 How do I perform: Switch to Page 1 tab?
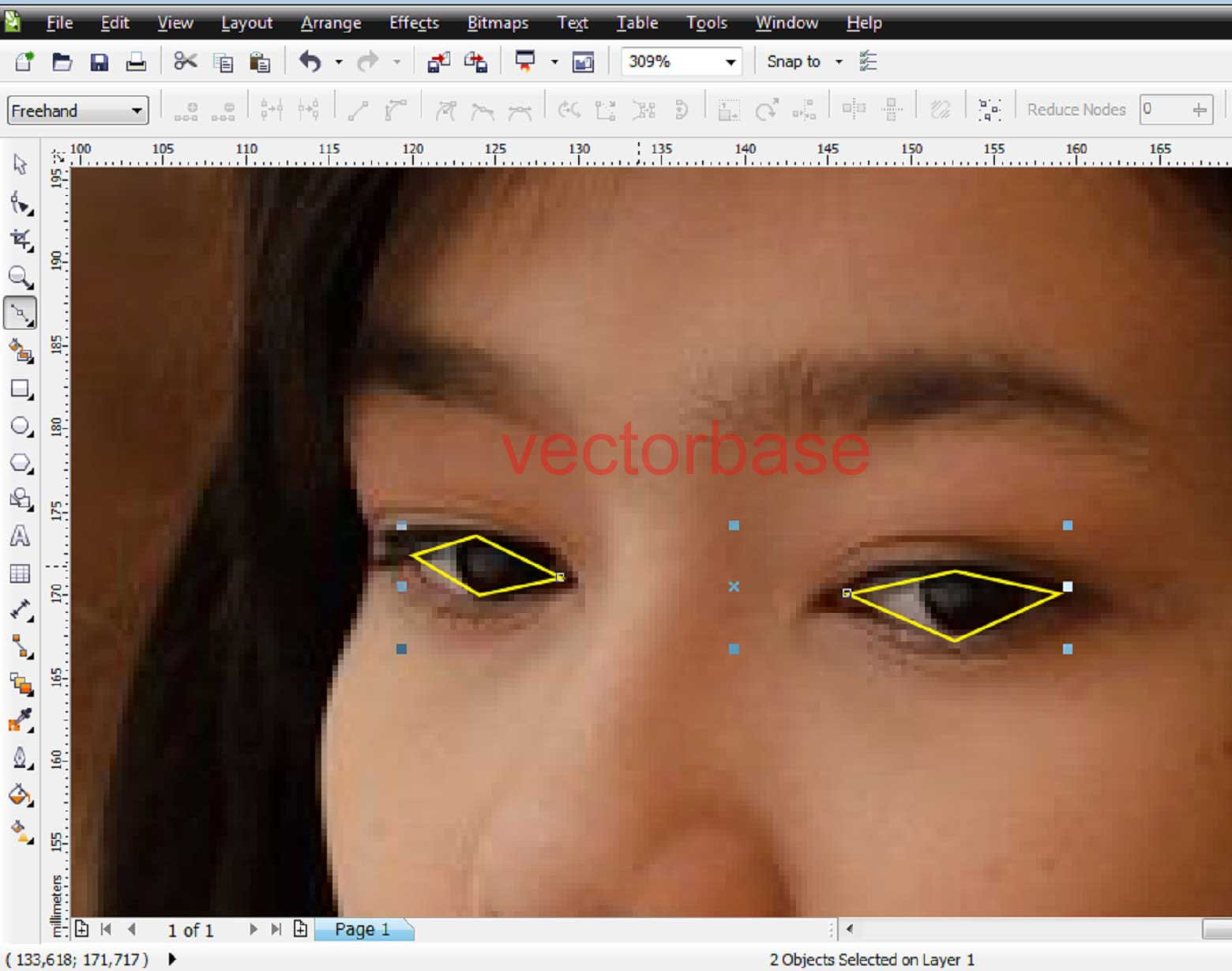click(x=362, y=929)
